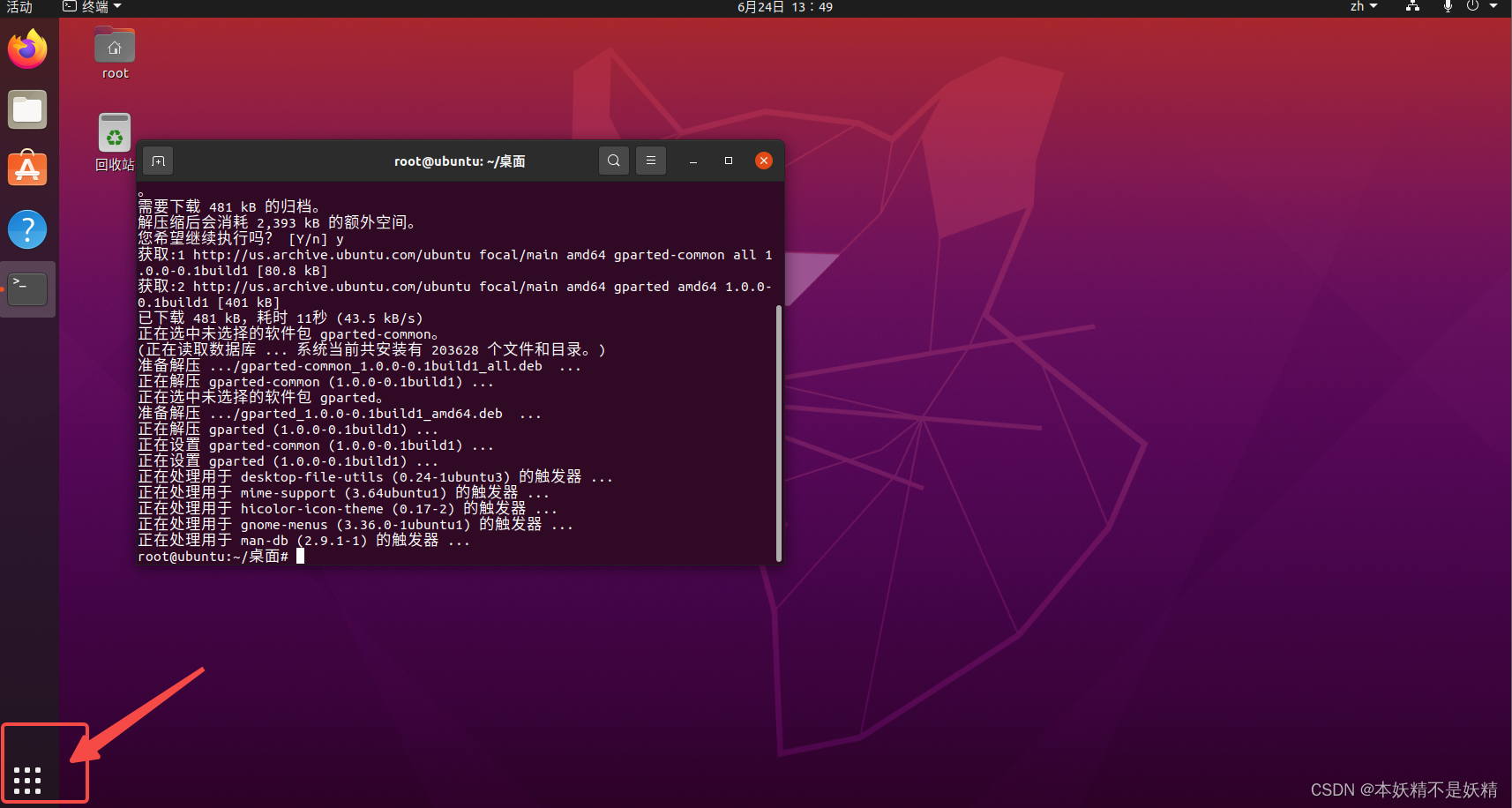Click the line 已下载 481 kB, 耗时 11秒
This screenshot has width=1512, height=808.
coord(281,318)
